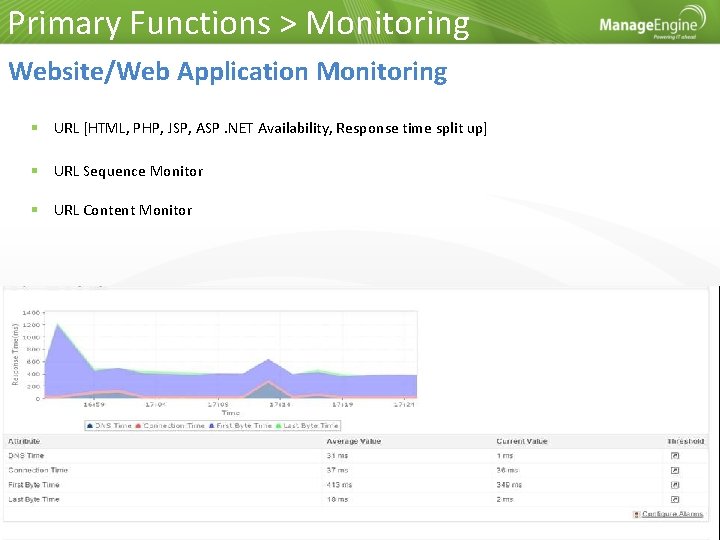The height and width of the screenshot is (540, 720).
Task: Select Connection Time legend entry
Action: point(170,426)
